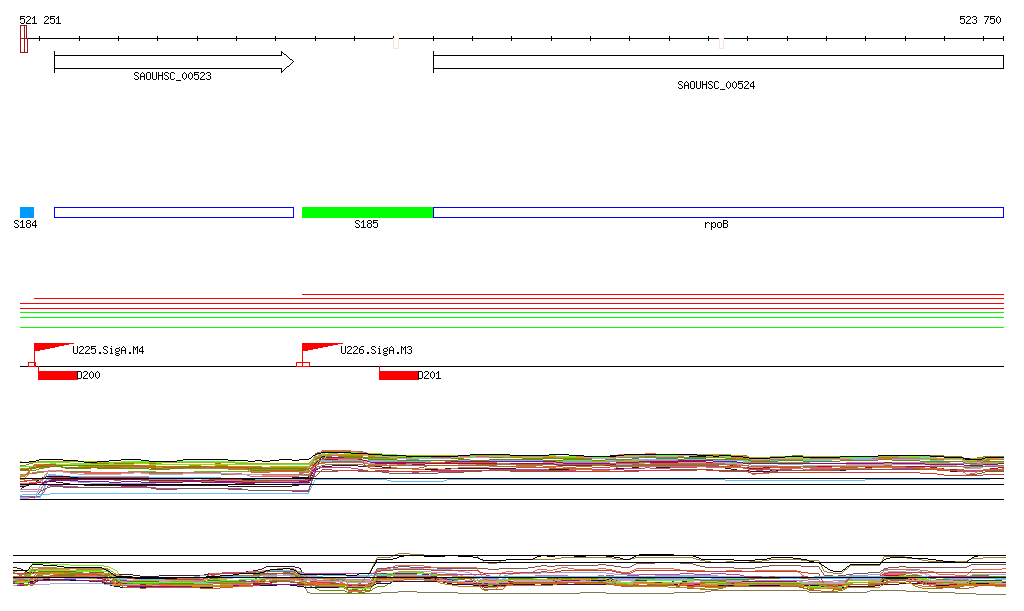
Task: Click the SAOUHSC_00524 text label
Action: 716,86
